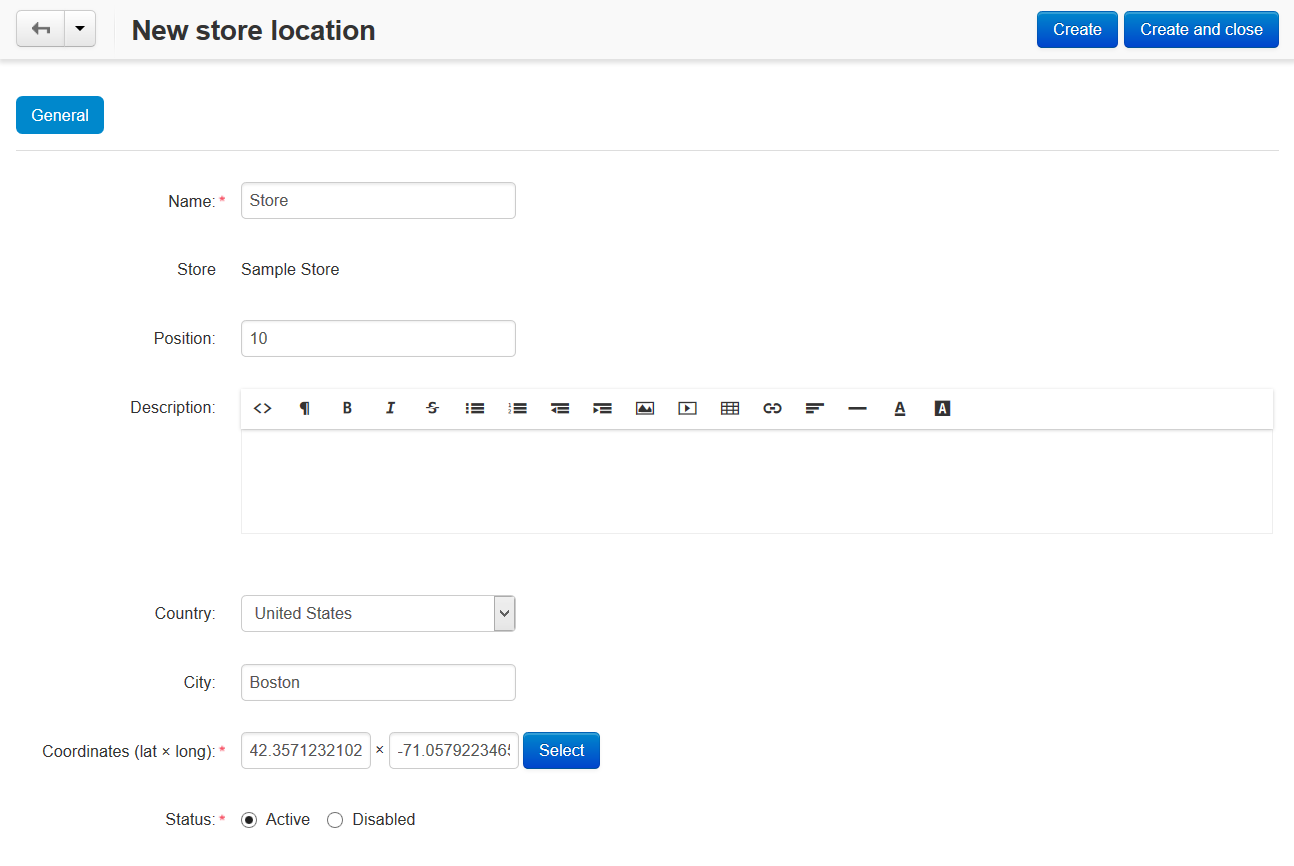Click into the City field

coord(378,682)
